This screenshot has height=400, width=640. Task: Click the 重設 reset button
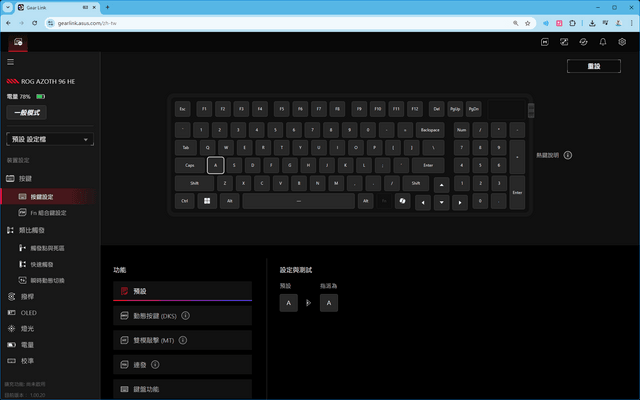coord(594,66)
